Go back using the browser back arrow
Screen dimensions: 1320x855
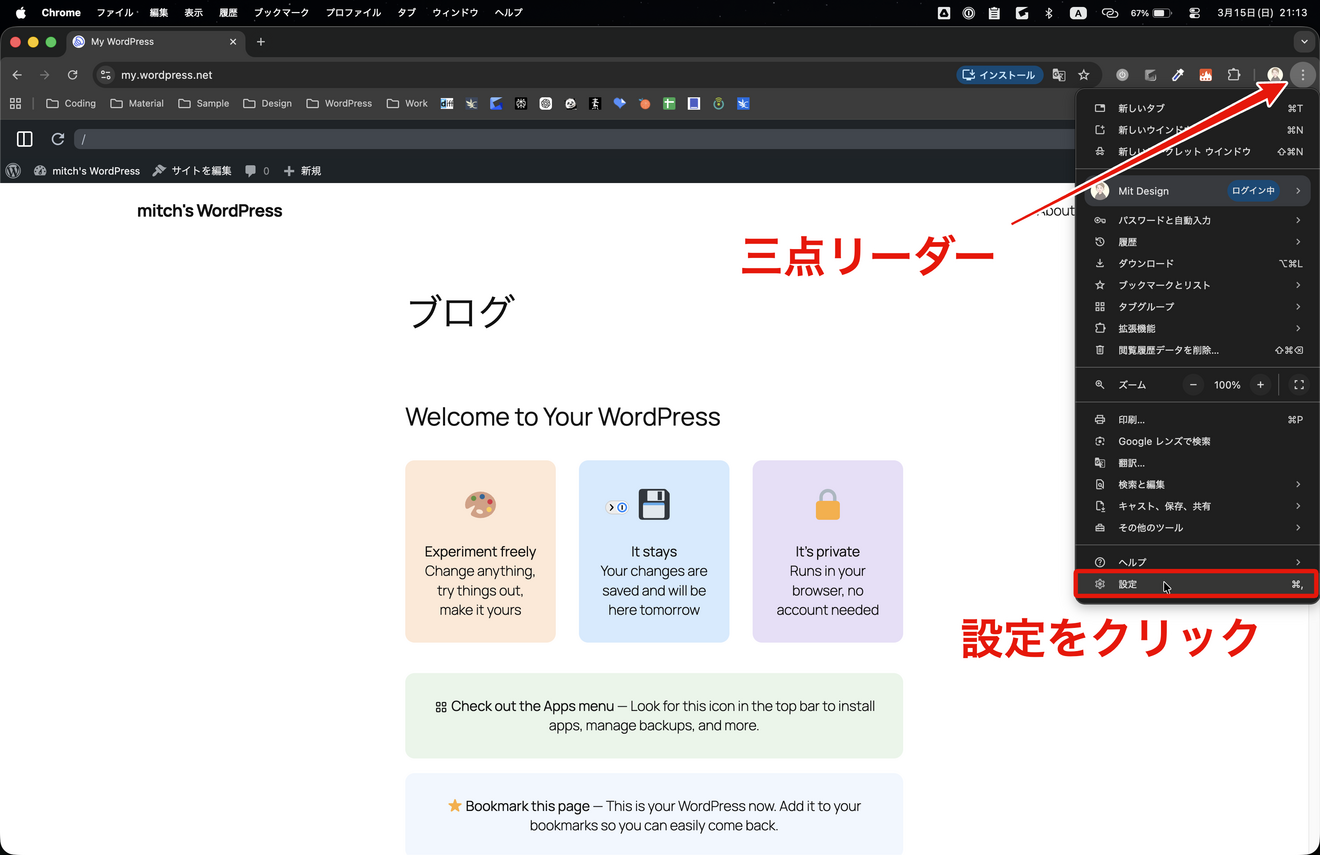17,75
